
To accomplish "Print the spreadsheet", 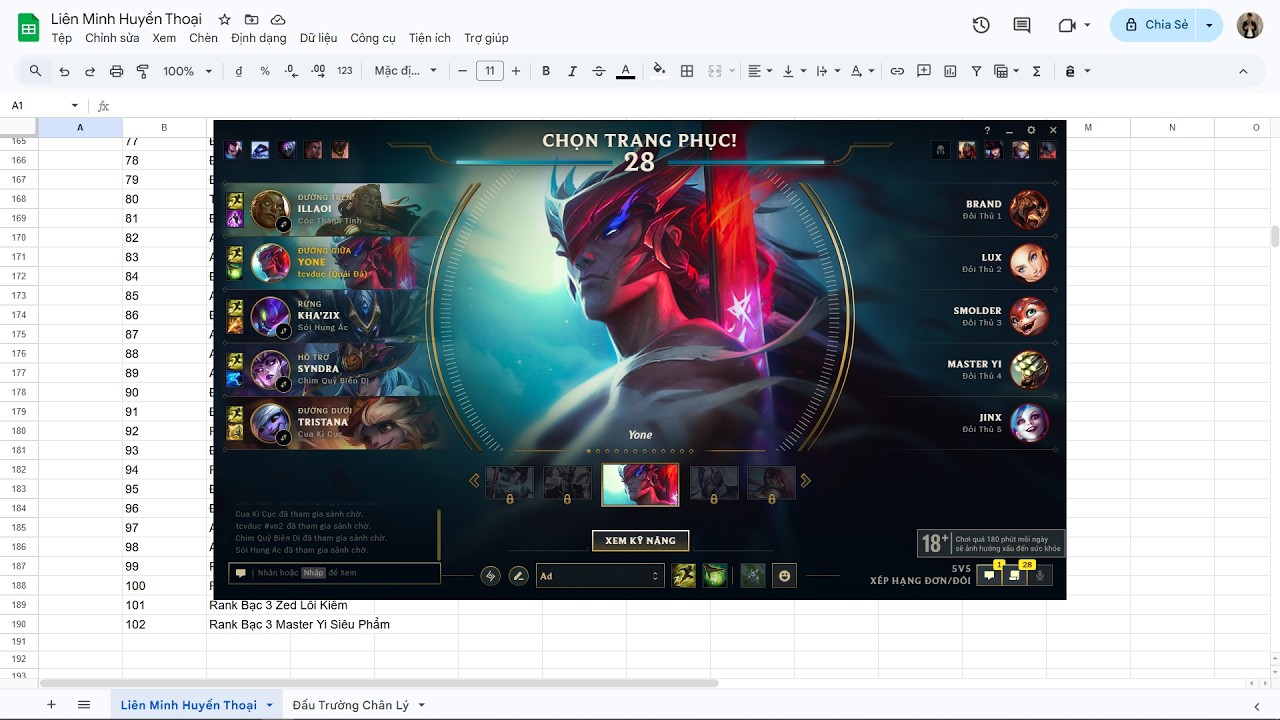I will (116, 71).
